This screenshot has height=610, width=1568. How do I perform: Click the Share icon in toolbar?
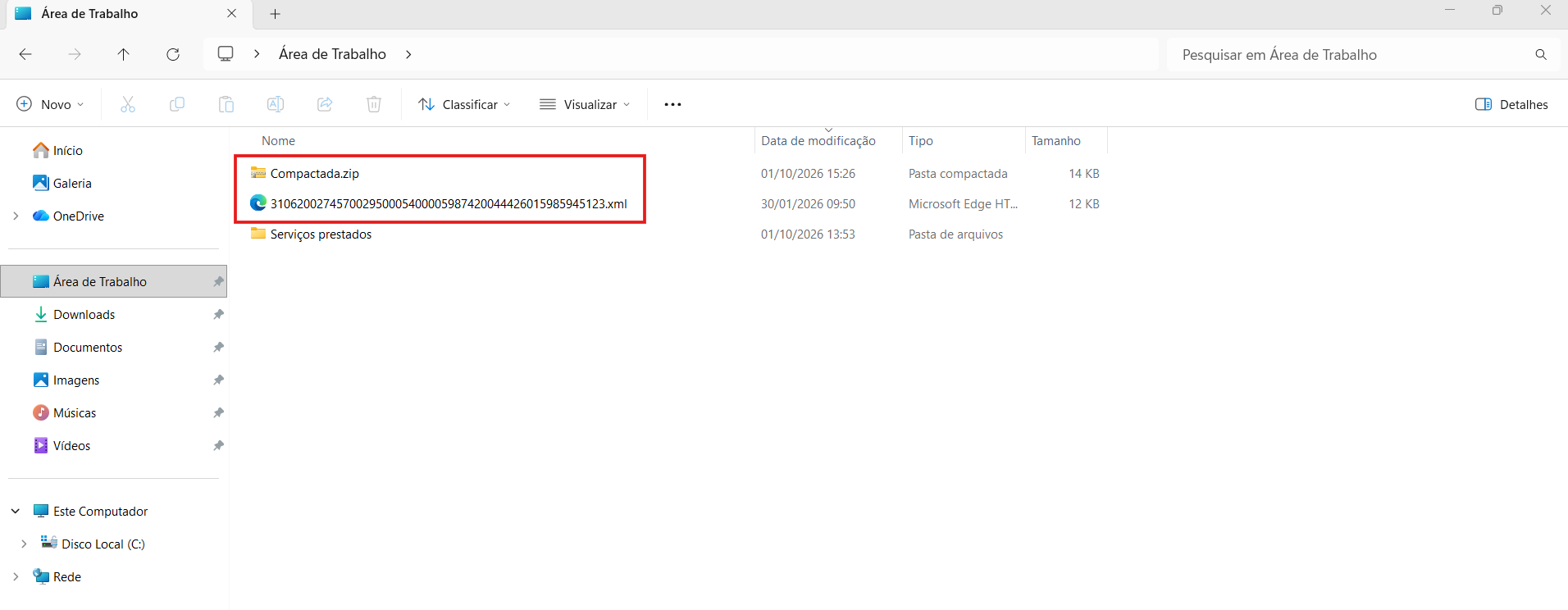coord(325,104)
